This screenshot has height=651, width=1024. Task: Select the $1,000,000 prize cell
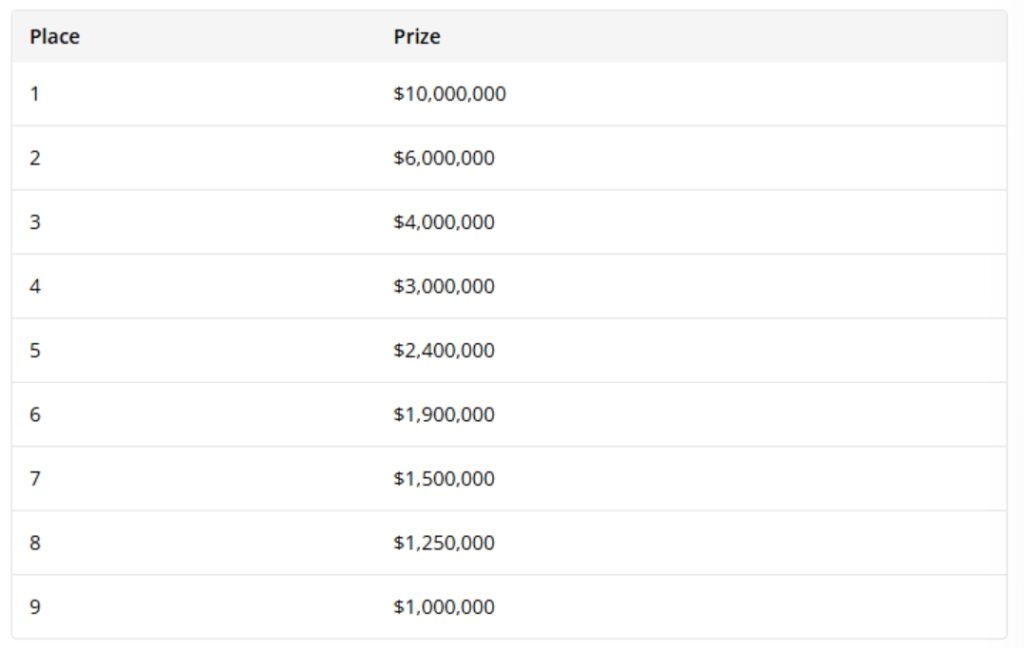click(444, 606)
